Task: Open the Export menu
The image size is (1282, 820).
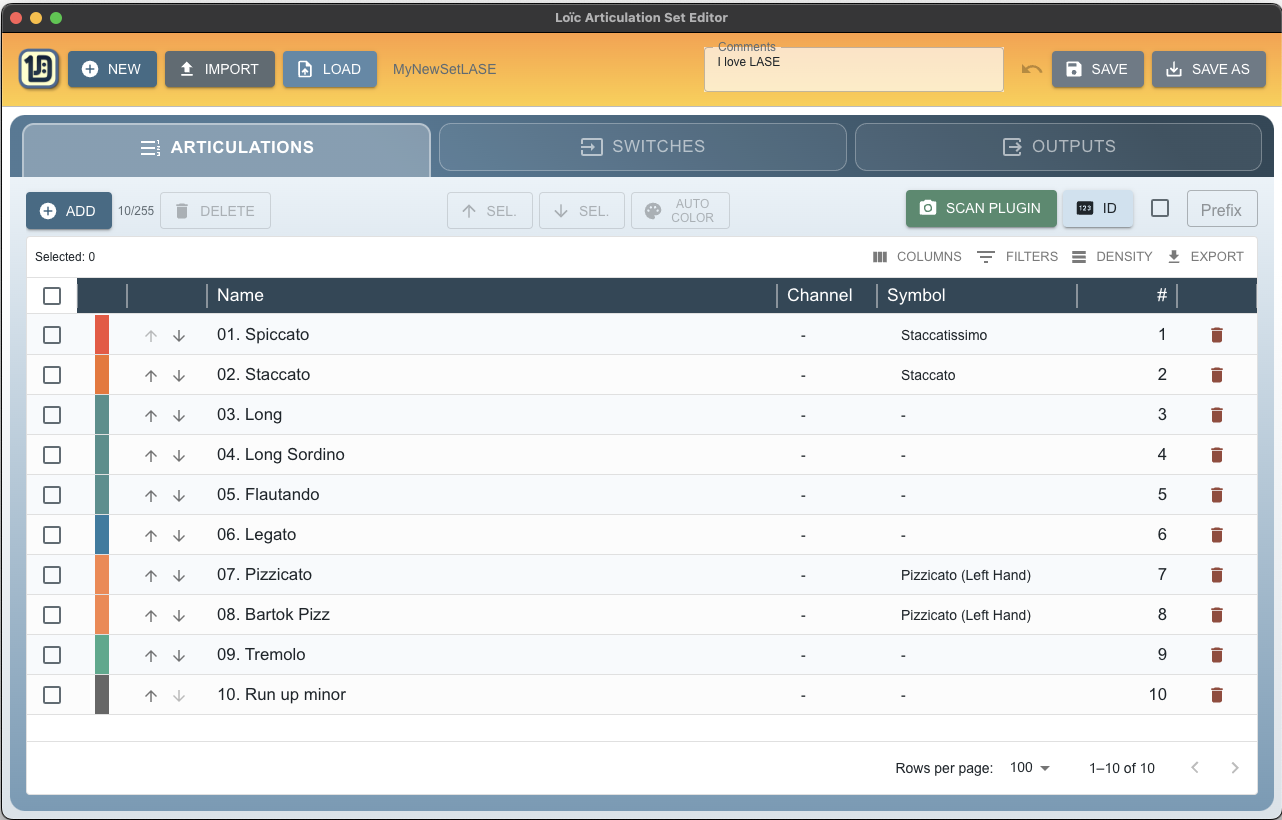Action: [1205, 257]
